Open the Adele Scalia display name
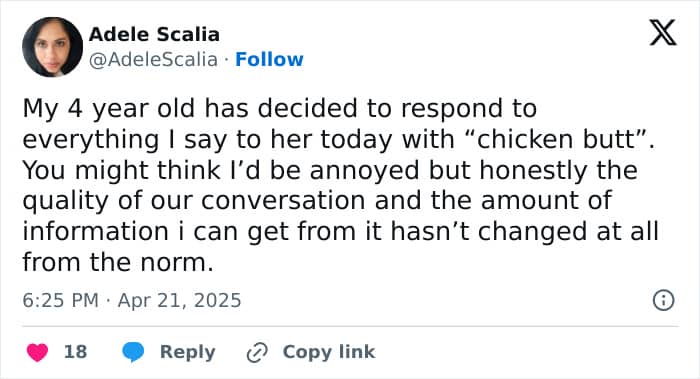Image resolution: width=700 pixels, height=379 pixels. (x=154, y=34)
